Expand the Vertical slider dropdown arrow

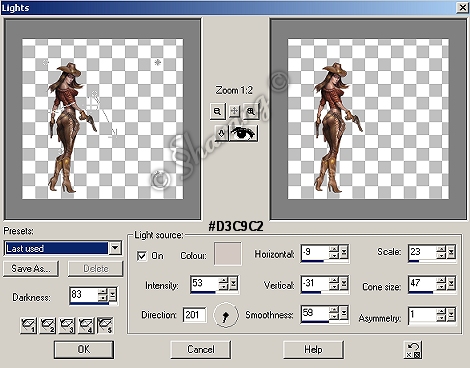coord(344,284)
